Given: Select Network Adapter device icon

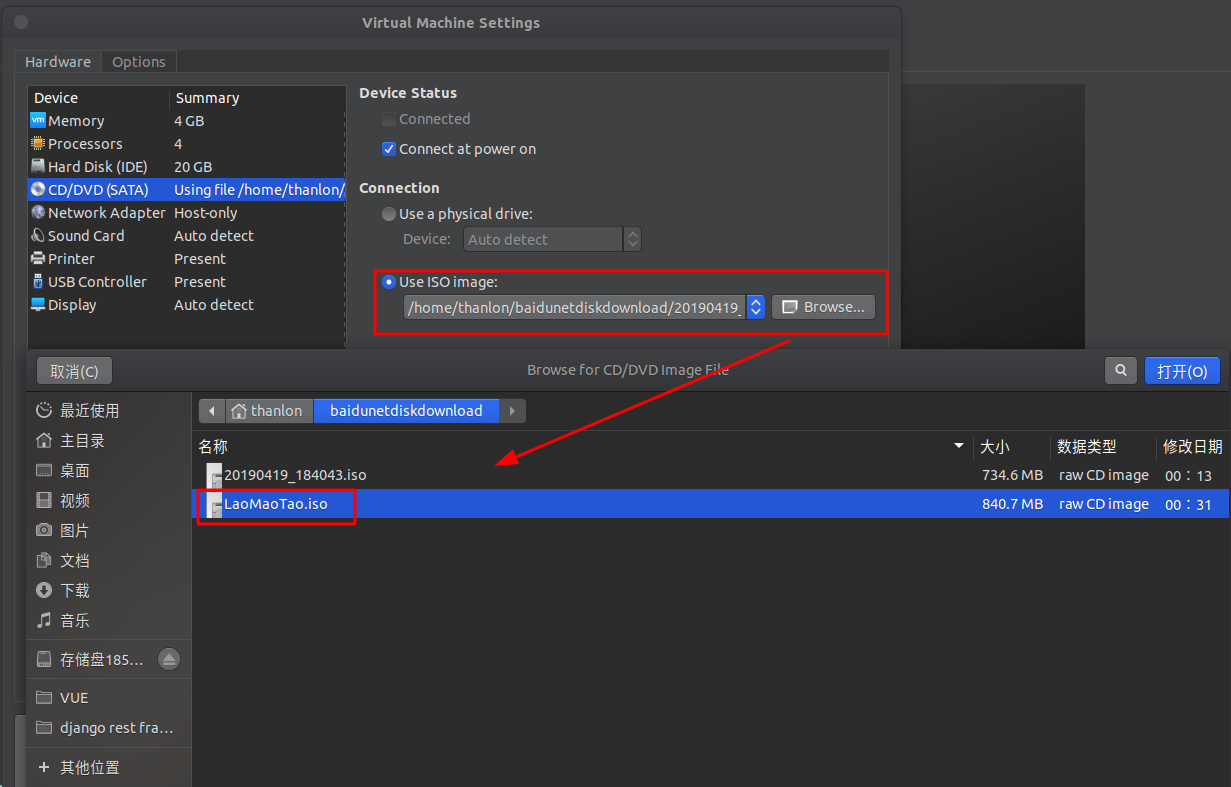Looking at the screenshot, I should coord(38,213).
